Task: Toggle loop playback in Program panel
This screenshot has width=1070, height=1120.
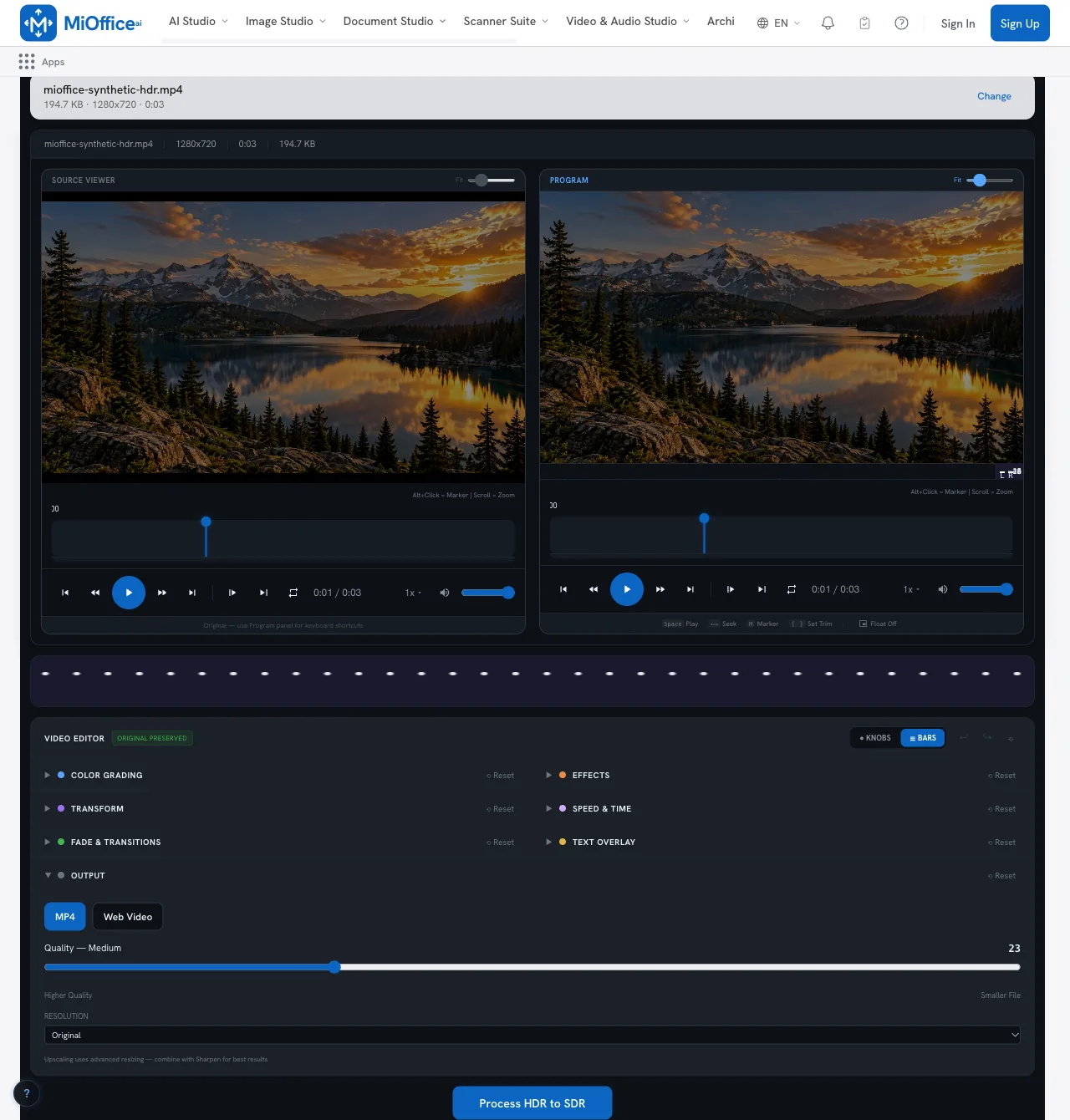Action: click(x=792, y=589)
